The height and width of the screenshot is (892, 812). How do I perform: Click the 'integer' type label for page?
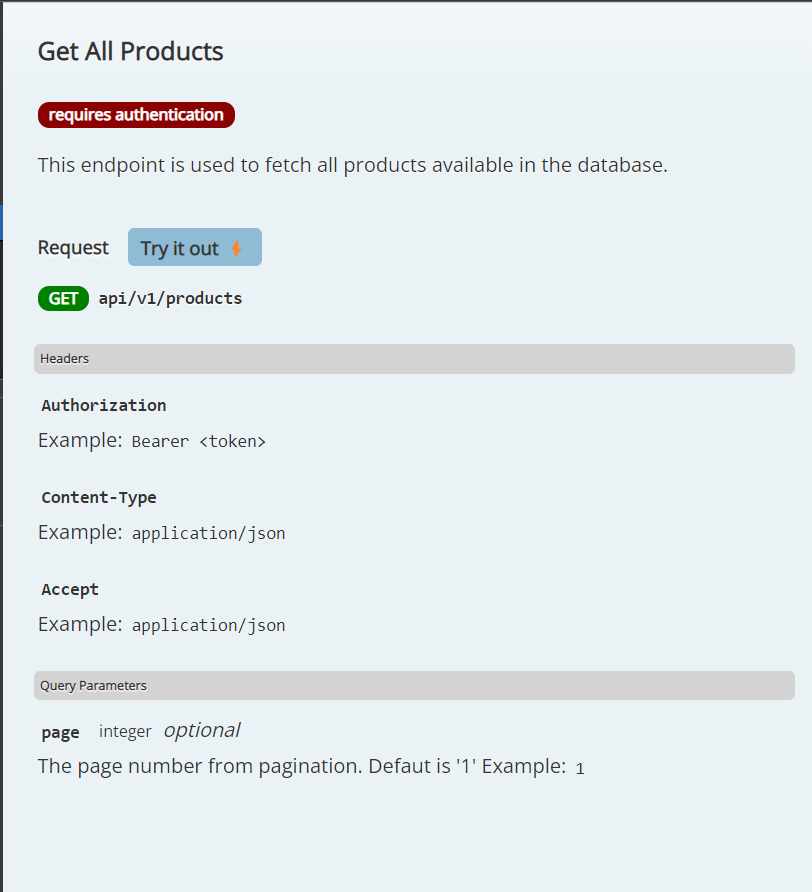125,731
